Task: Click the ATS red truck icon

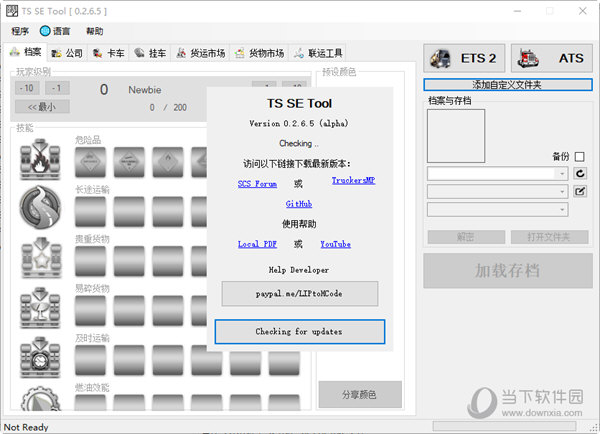Action: 528,59
